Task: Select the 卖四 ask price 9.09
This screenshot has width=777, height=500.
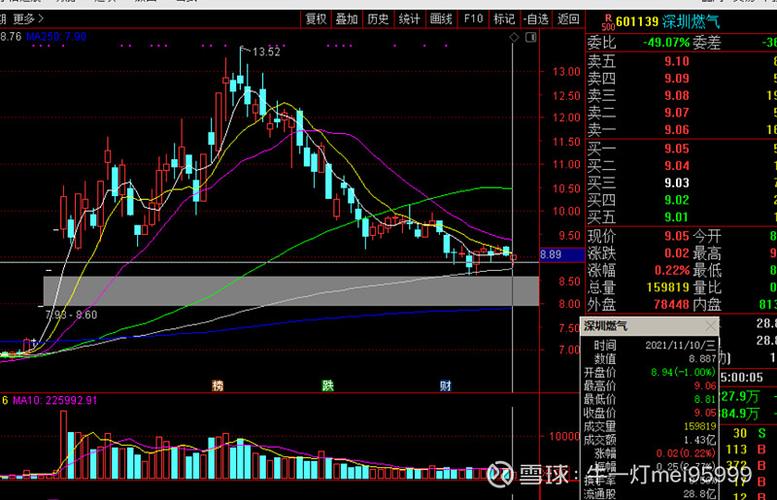Action: [x=676, y=78]
